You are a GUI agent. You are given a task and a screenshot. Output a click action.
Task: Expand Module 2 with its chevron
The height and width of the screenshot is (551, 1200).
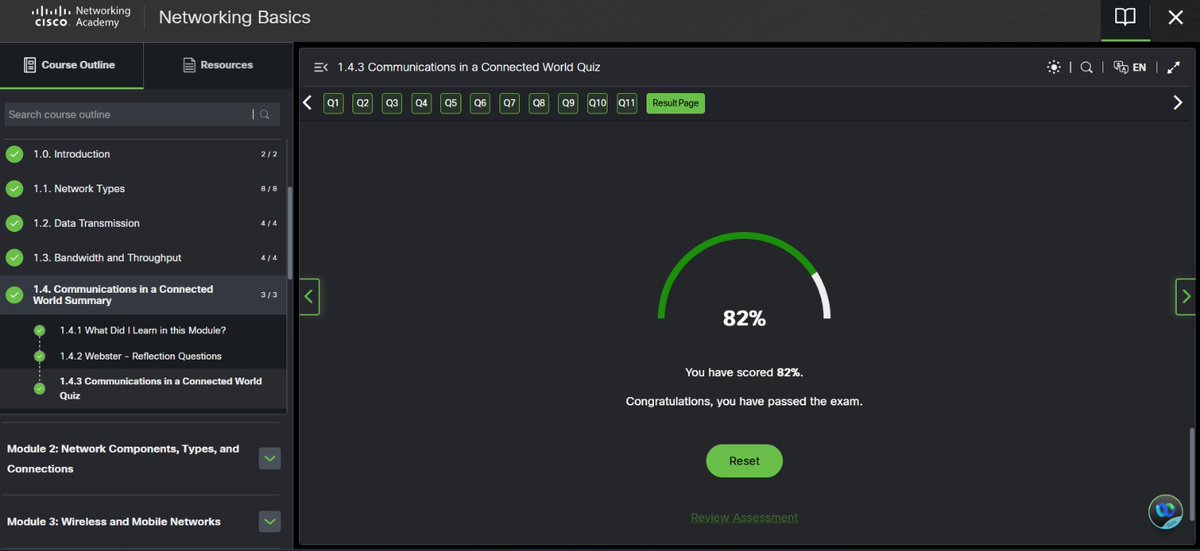pos(270,458)
